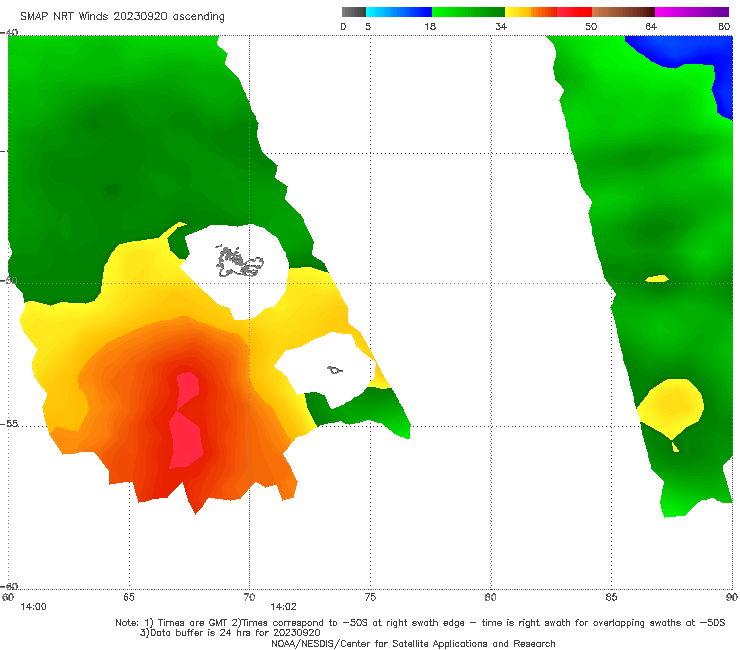Click the swath time '14:02'

[283, 607]
